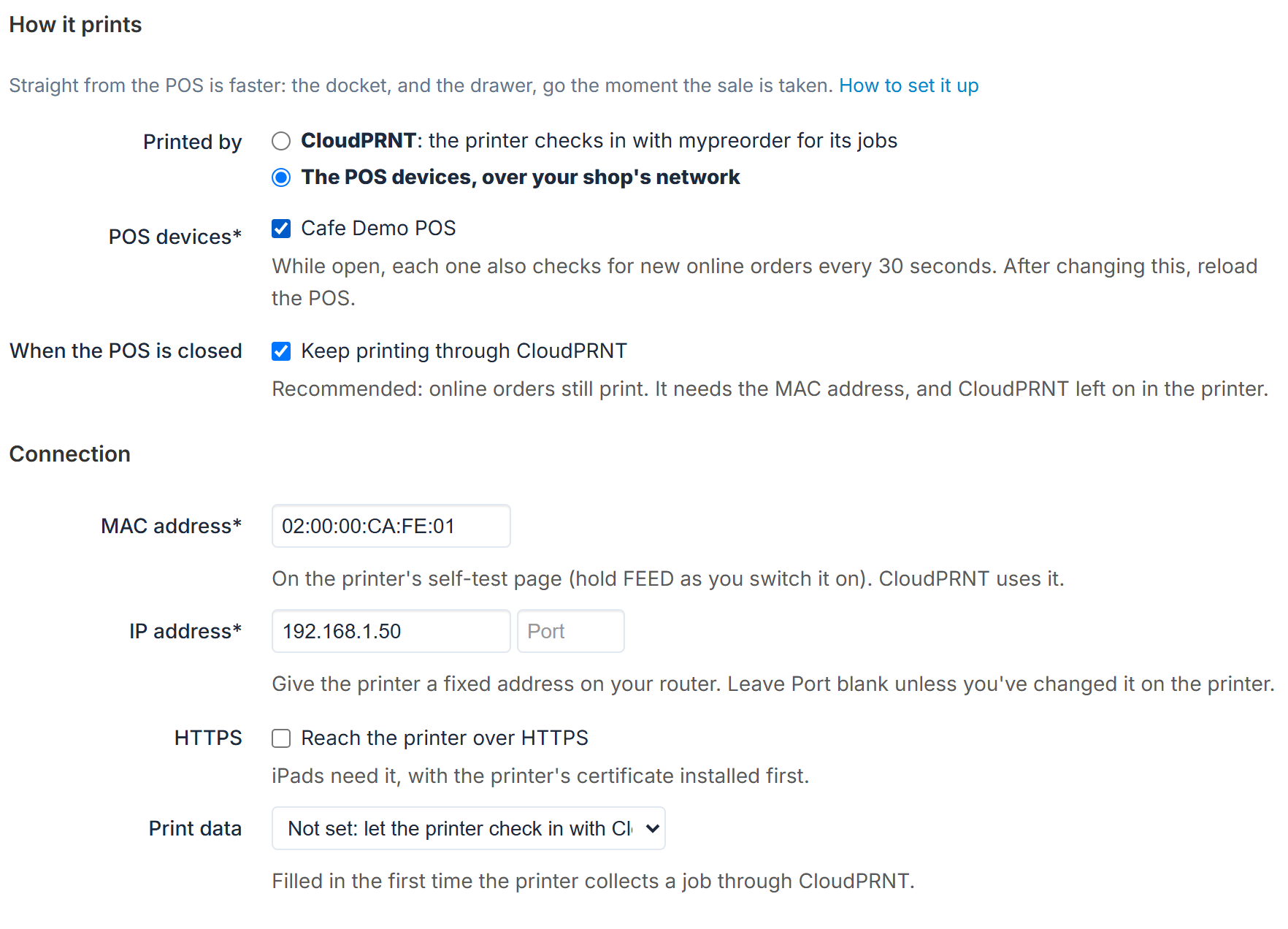Toggle Keep printing through CloudPRNT checkbox
Screen dimensions: 1288x929
click(281, 351)
